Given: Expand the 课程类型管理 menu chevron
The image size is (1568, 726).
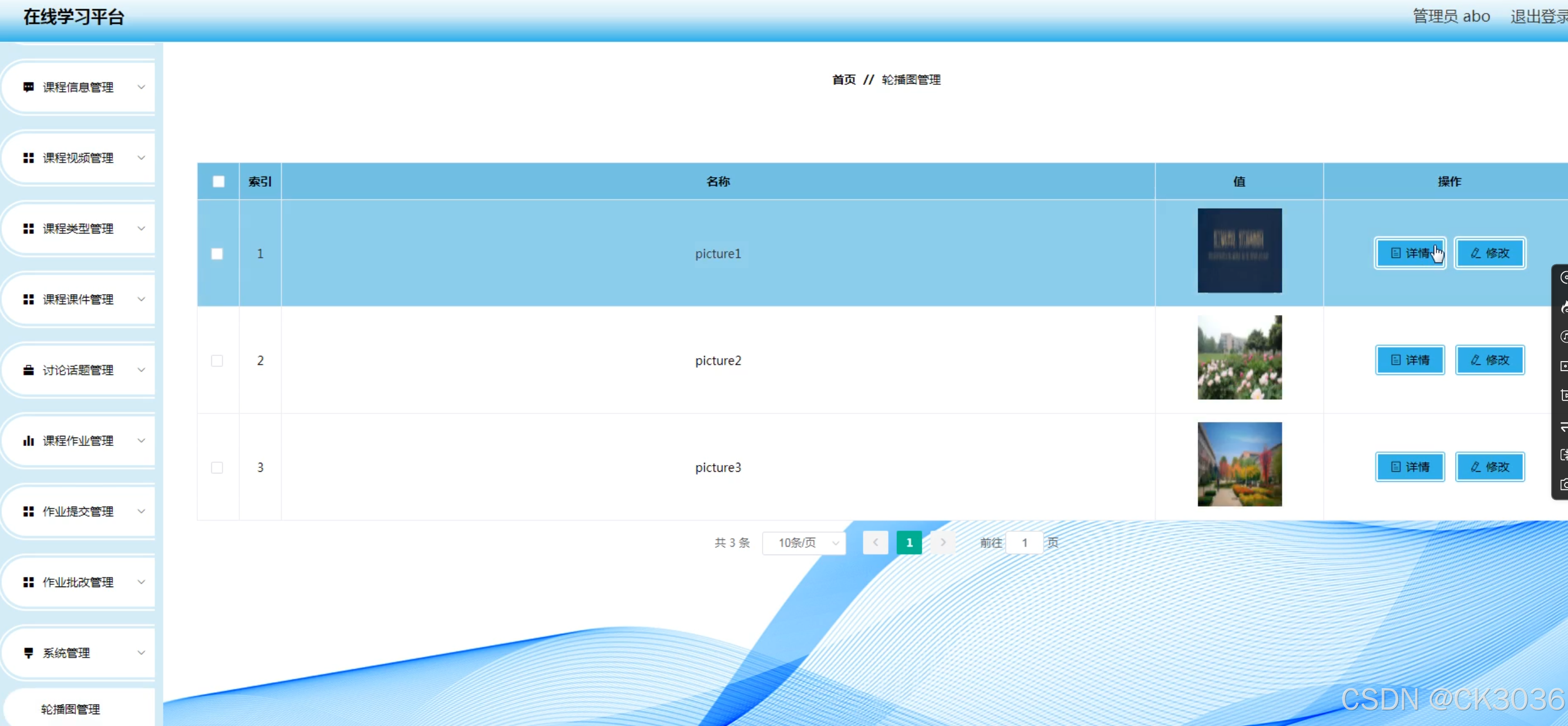Looking at the screenshot, I should point(141,229).
